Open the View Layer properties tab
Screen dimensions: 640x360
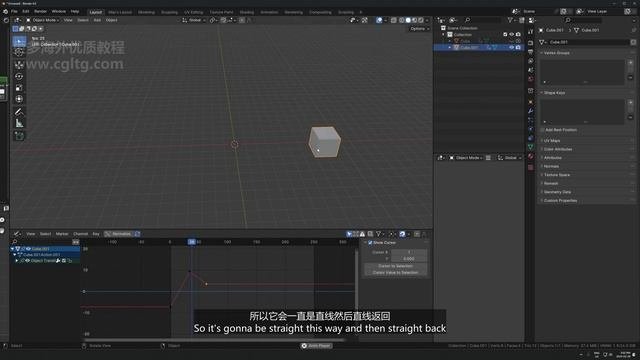tap(531, 61)
